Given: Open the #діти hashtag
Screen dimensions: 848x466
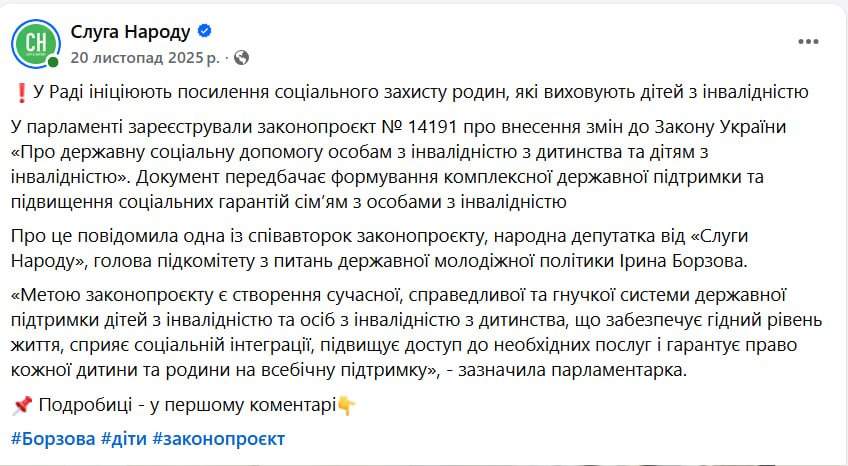Looking at the screenshot, I should pyautogui.click(x=124, y=439).
